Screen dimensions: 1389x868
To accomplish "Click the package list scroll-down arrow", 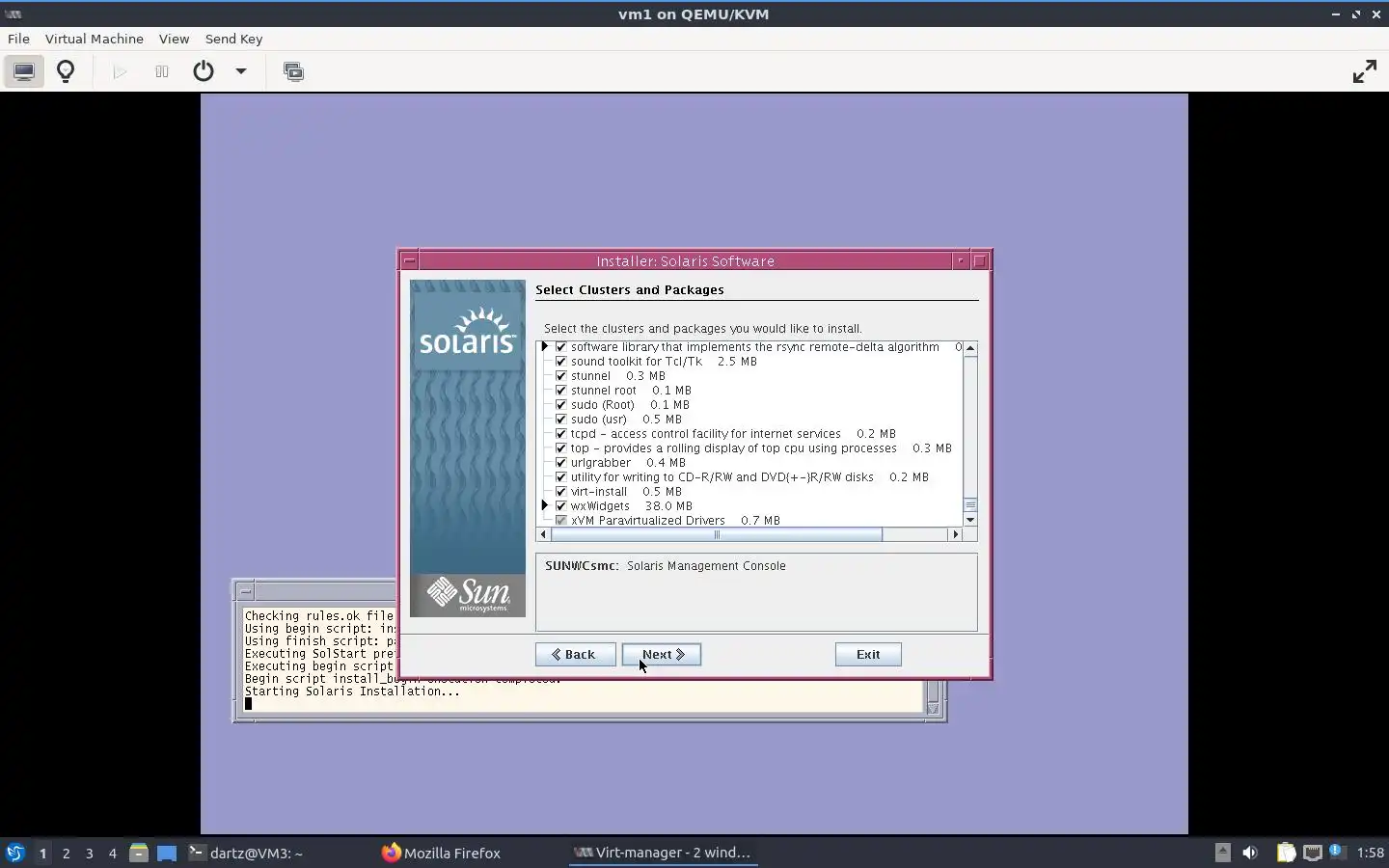I will pyautogui.click(x=970, y=520).
